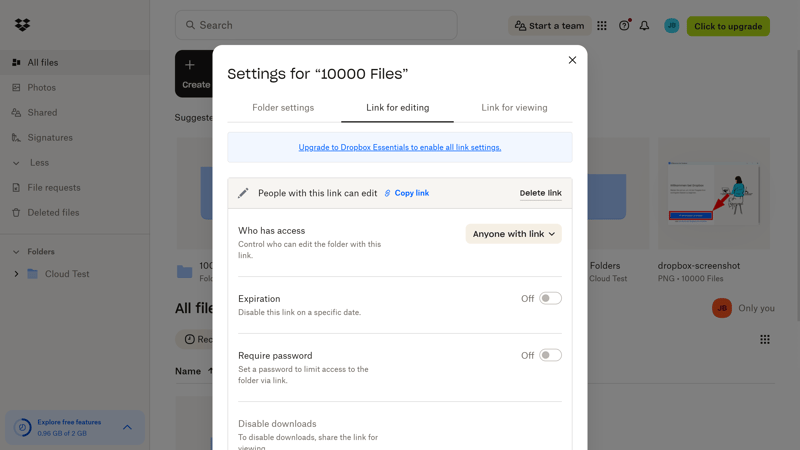
Task: Click into the Search field
Action: 316,25
